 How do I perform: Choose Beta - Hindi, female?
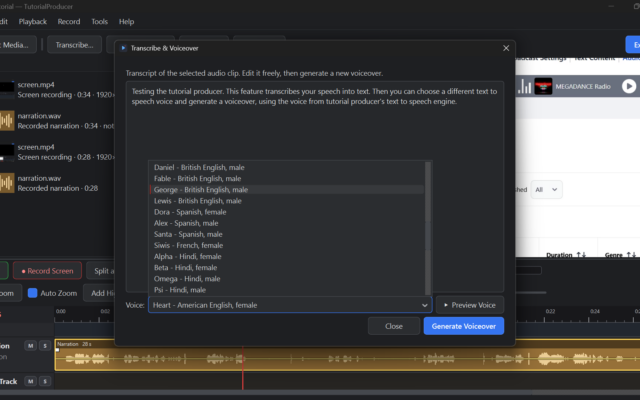pos(287,268)
